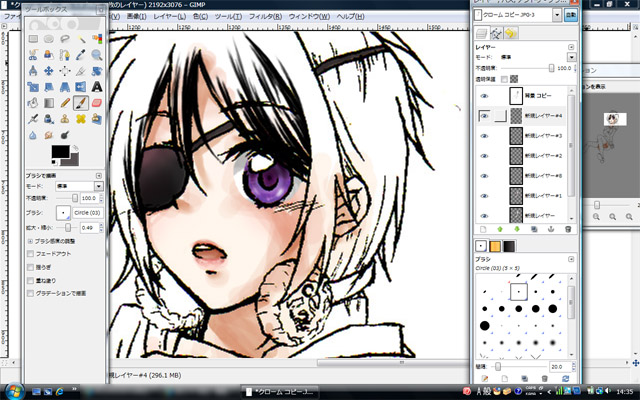Select the Scissors Select tool
Viewport: 640px width, 400px height.
click(33, 55)
